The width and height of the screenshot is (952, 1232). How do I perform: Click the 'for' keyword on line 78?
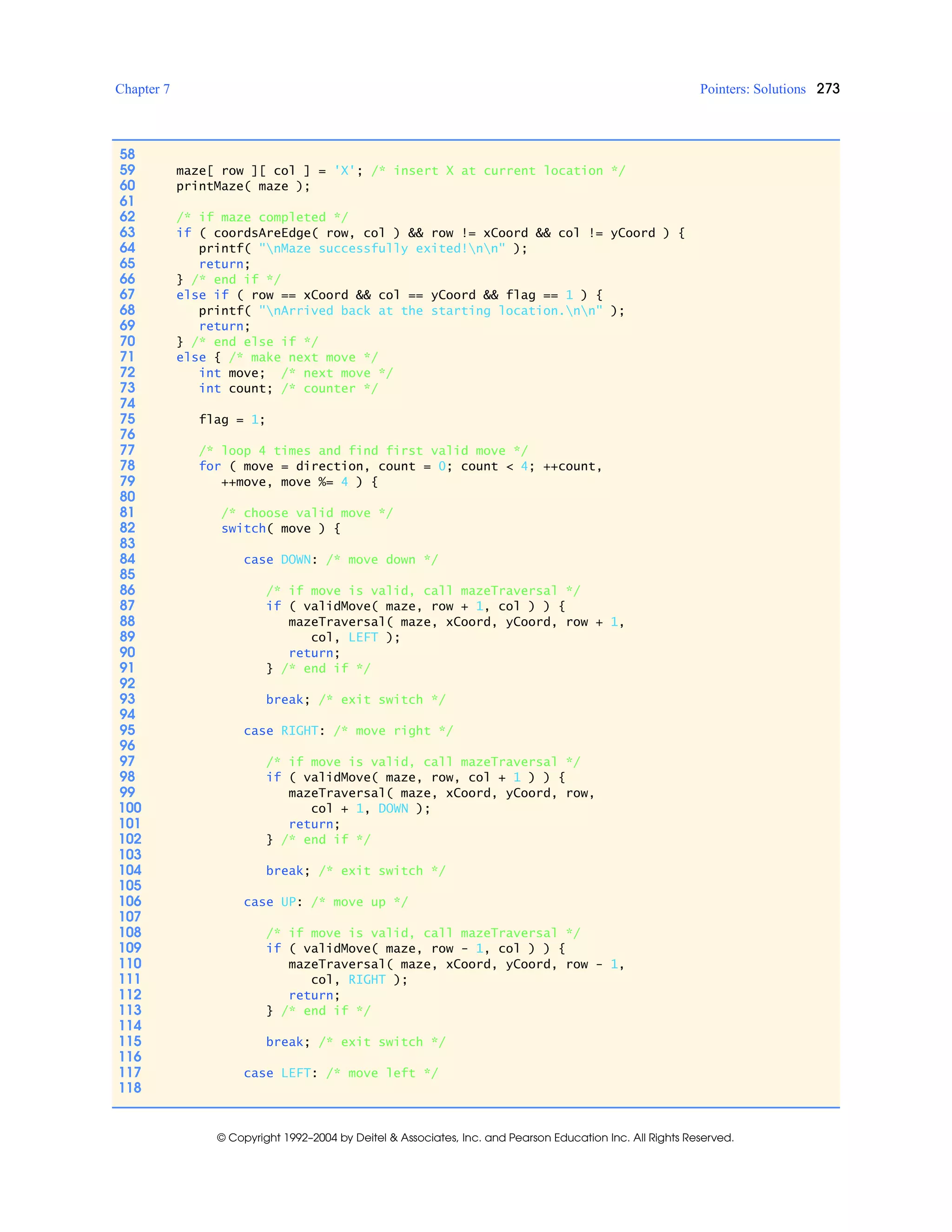(210, 466)
